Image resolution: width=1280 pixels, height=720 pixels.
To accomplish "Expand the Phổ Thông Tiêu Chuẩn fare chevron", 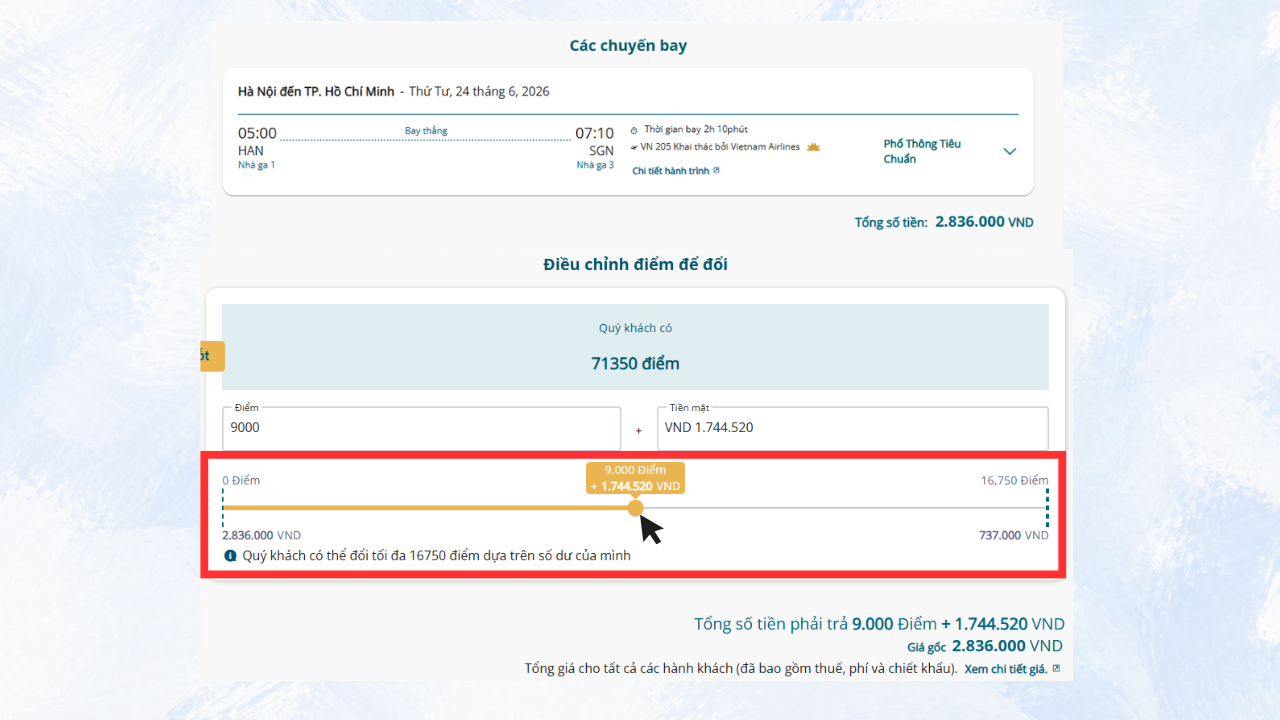I will click(x=1009, y=151).
